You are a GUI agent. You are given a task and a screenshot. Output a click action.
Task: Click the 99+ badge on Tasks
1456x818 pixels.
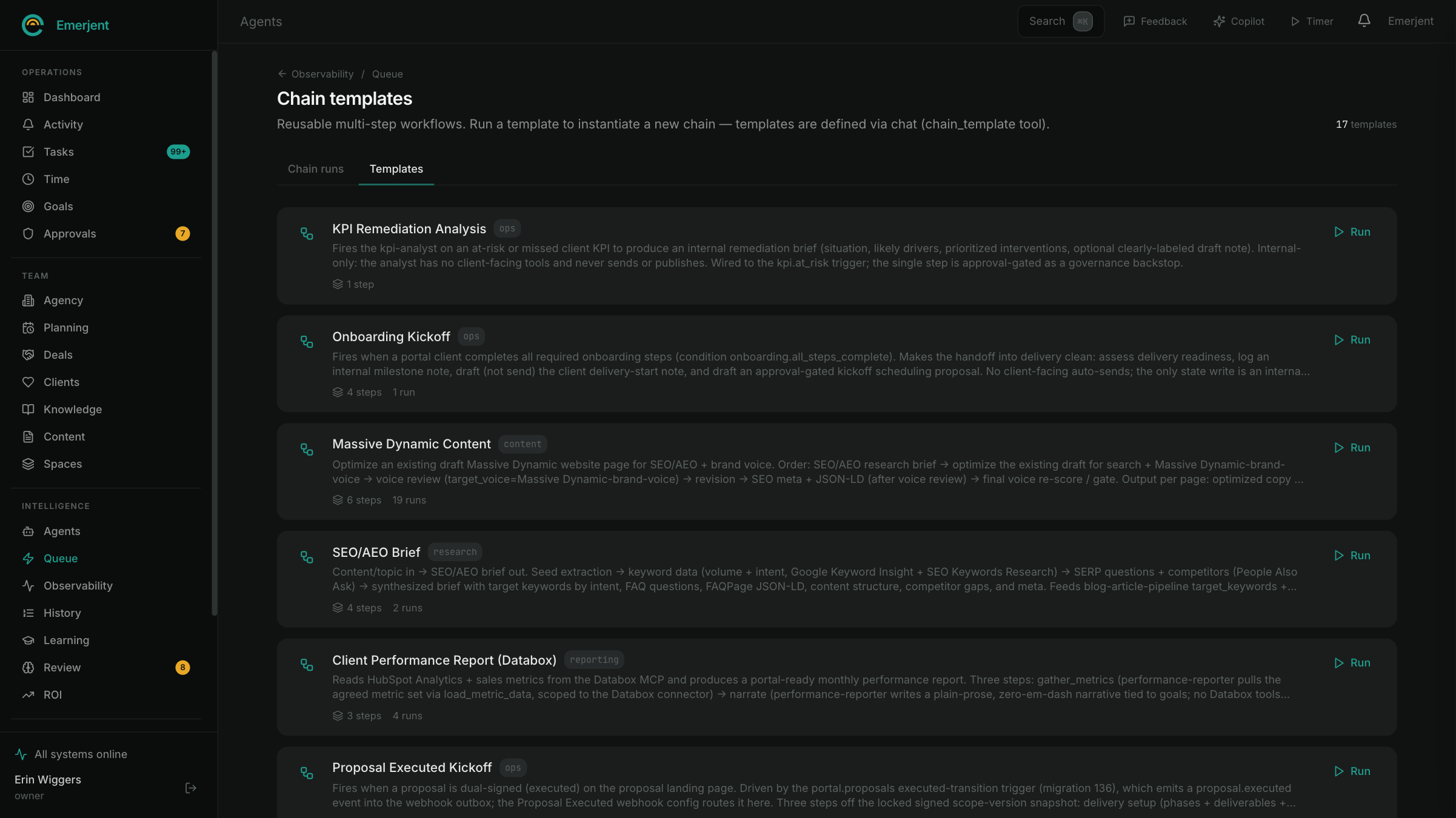point(178,151)
